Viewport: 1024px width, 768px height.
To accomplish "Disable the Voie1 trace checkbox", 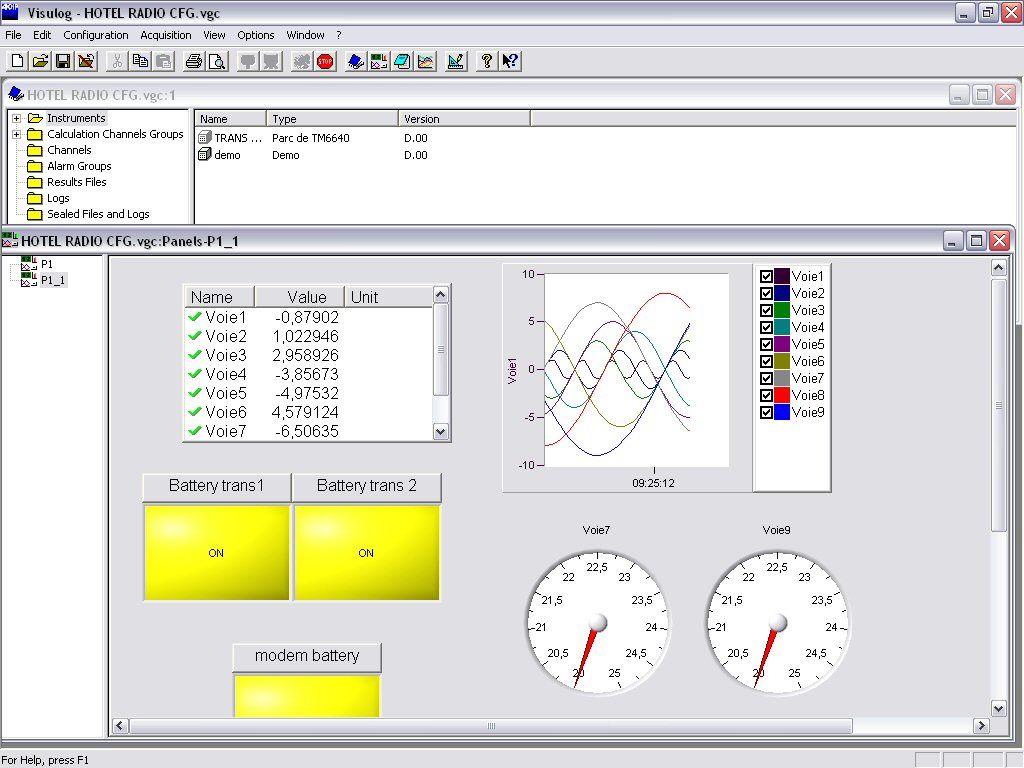I will [768, 276].
